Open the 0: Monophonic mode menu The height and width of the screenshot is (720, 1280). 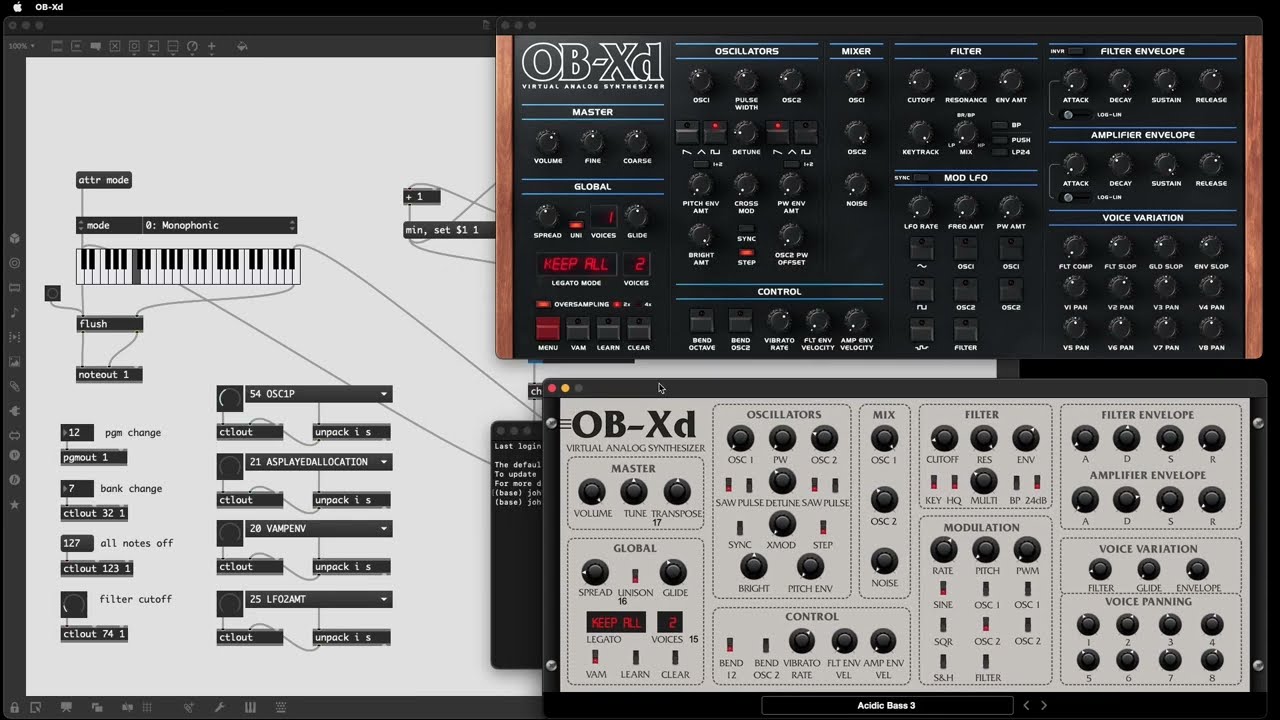point(220,225)
